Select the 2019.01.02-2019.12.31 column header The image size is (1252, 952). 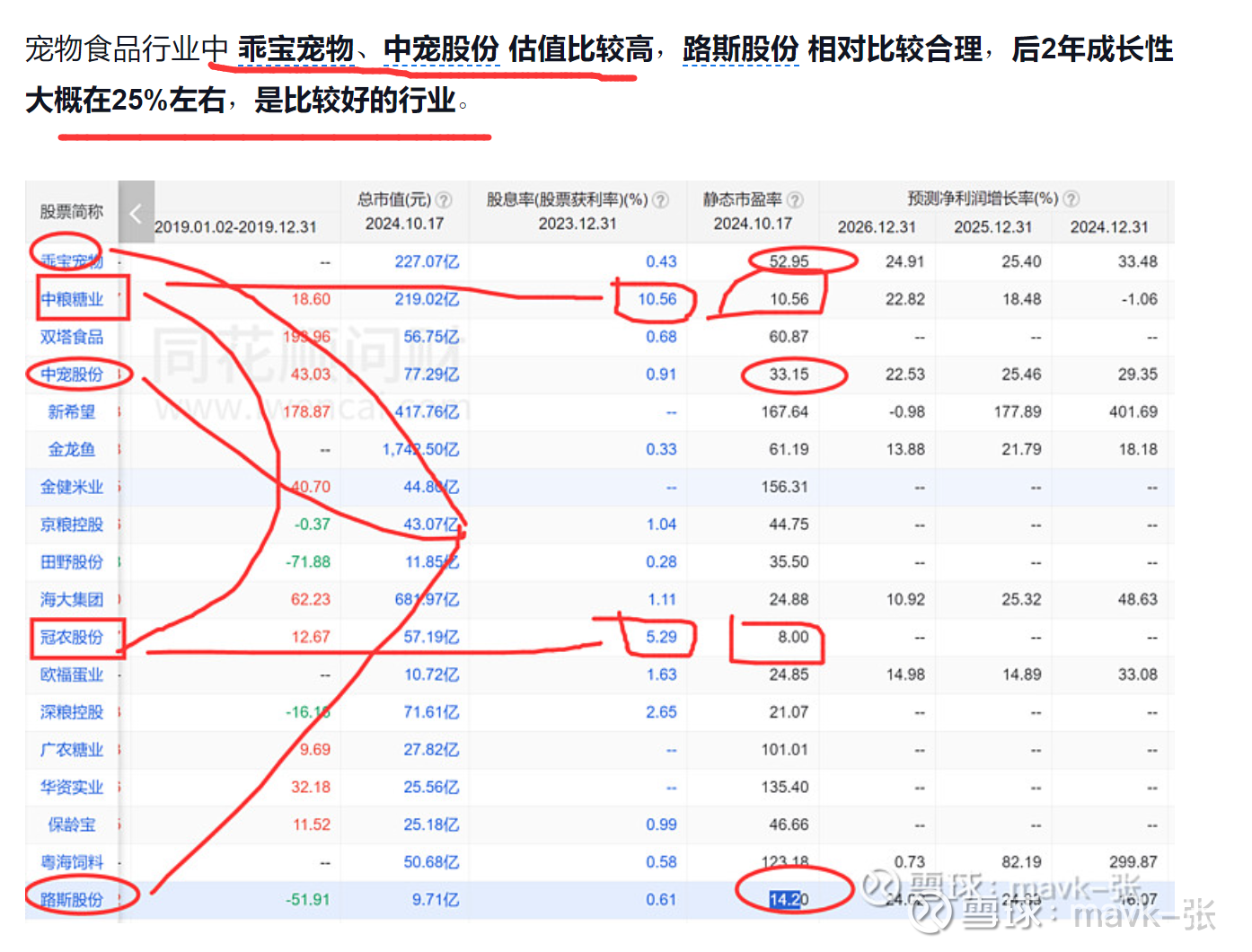(235, 227)
